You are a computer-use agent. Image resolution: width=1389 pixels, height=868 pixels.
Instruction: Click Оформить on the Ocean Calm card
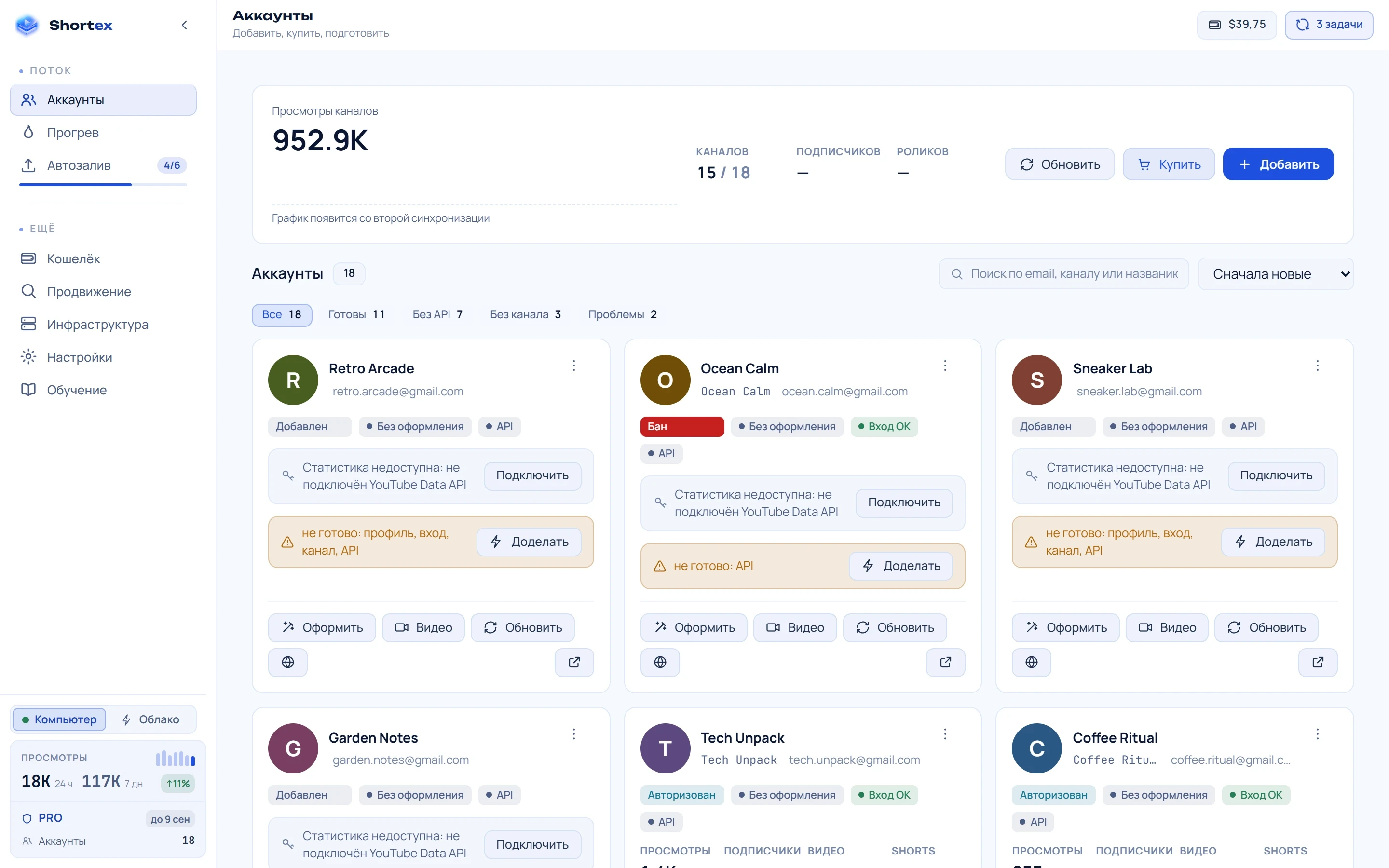click(x=694, y=628)
